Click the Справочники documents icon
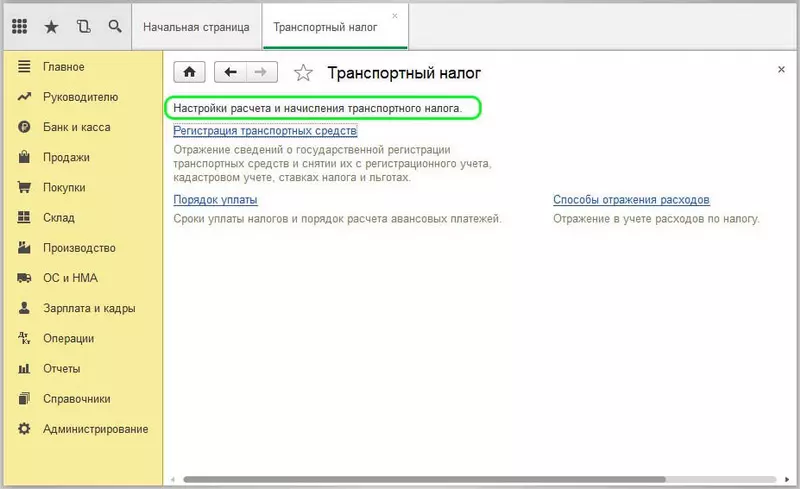 click(24, 398)
